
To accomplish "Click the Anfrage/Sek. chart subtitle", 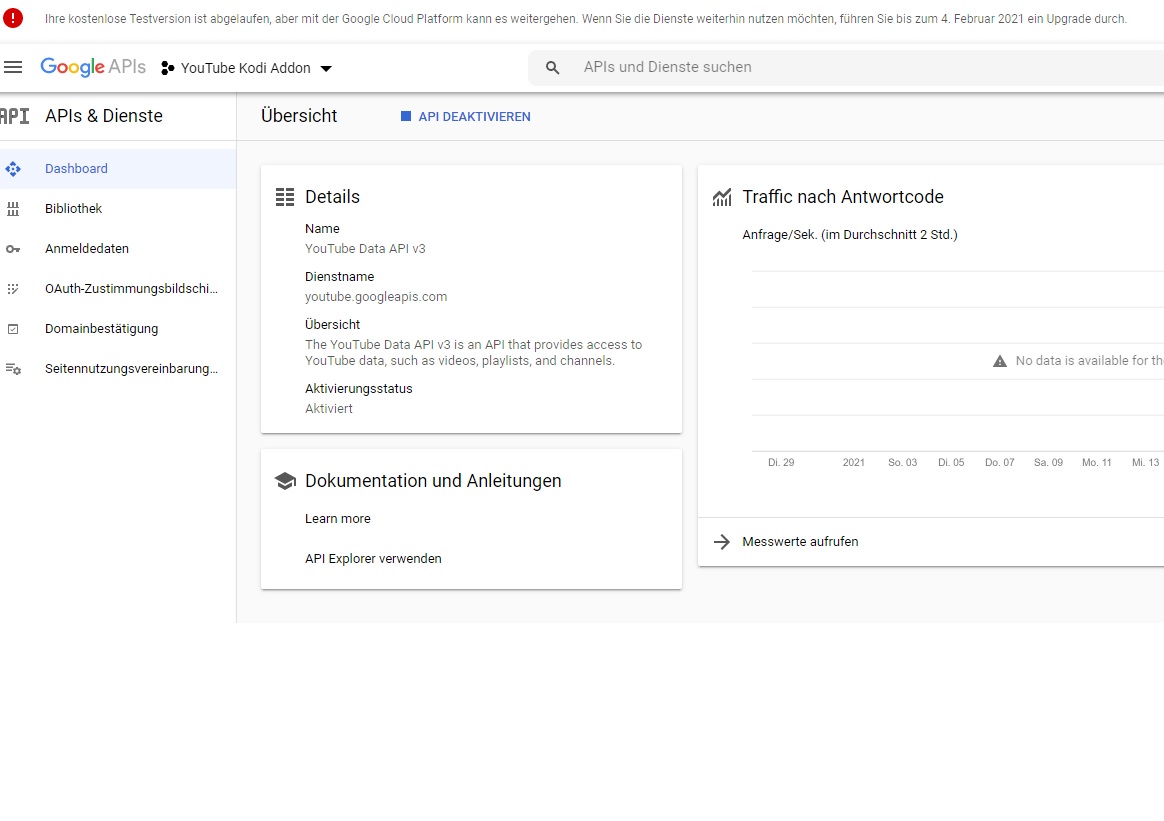I will click(850, 235).
